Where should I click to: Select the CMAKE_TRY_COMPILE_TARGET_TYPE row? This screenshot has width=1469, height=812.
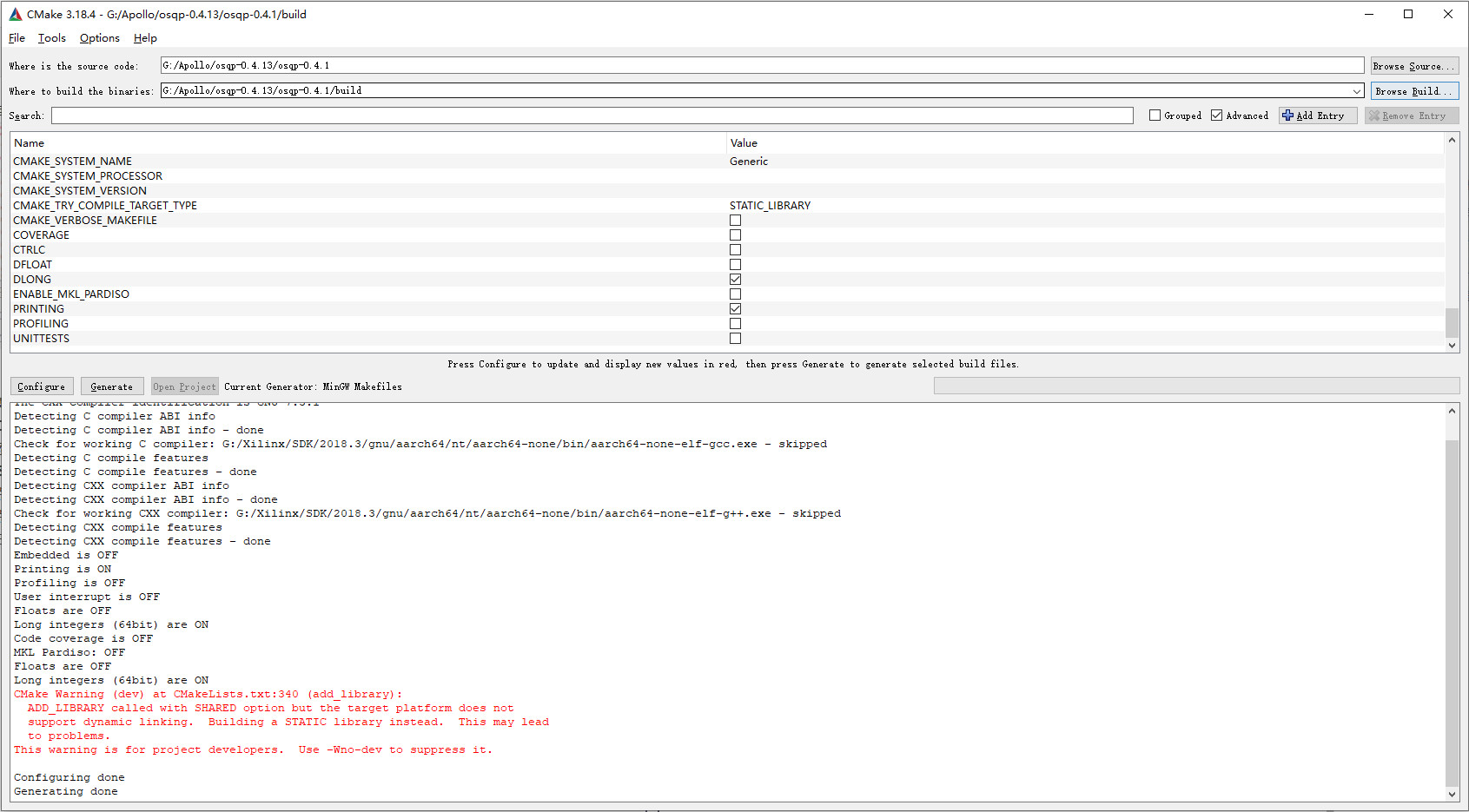[x=728, y=206]
